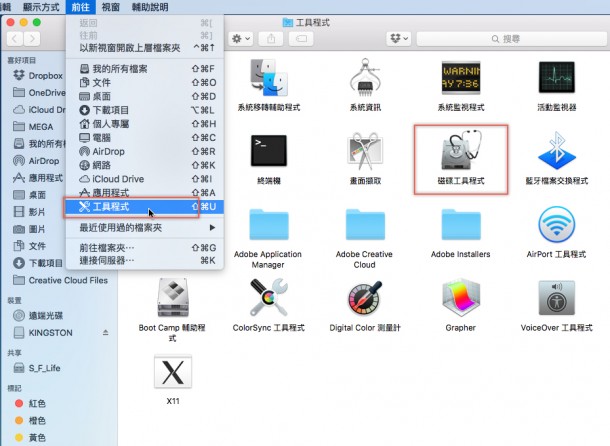This screenshot has height=446, width=610.
Task: Choose iCloud Drive from the Go menu
Action: click(x=145, y=179)
